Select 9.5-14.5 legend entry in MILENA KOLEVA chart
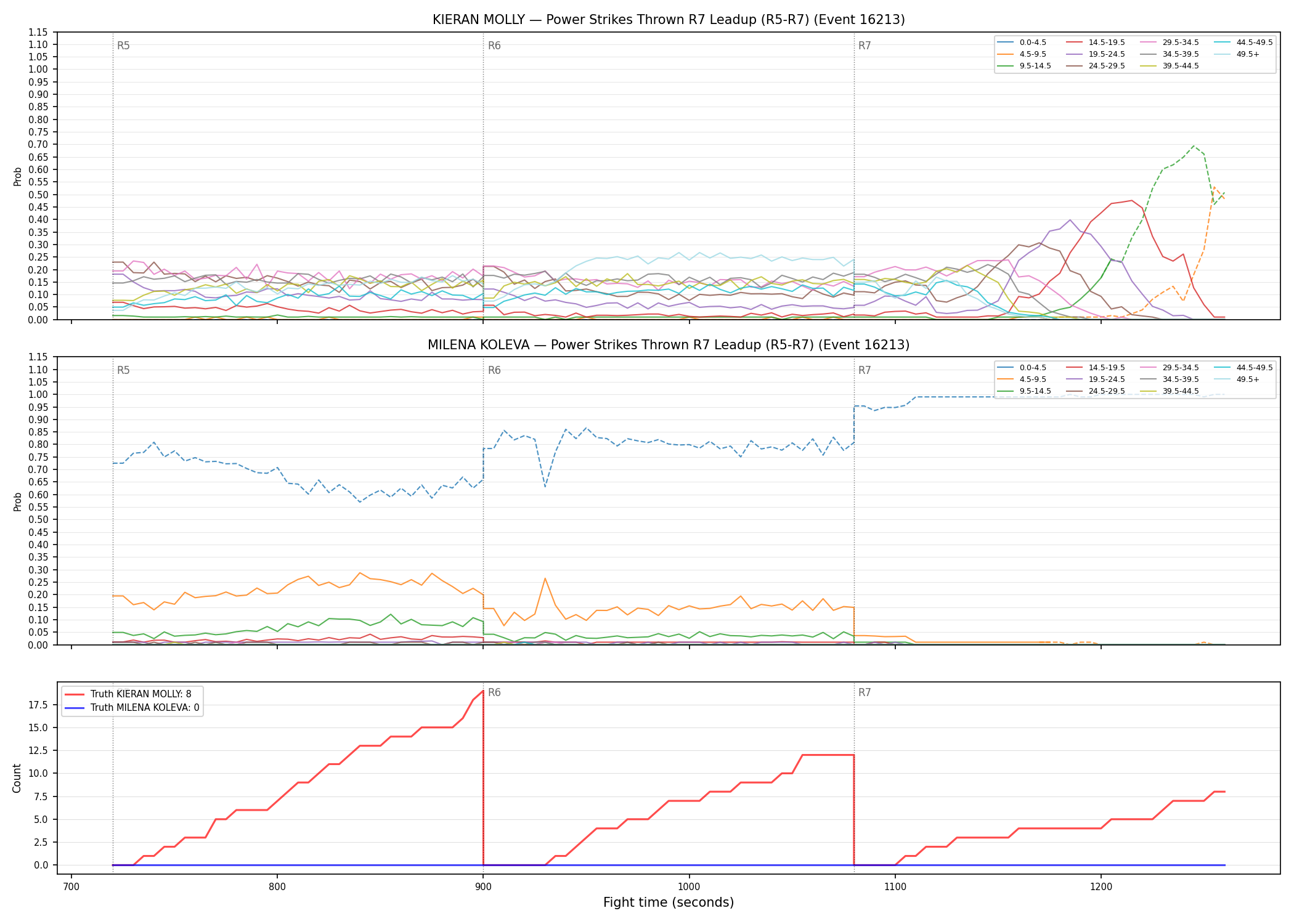1294x924 pixels. (x=1024, y=391)
